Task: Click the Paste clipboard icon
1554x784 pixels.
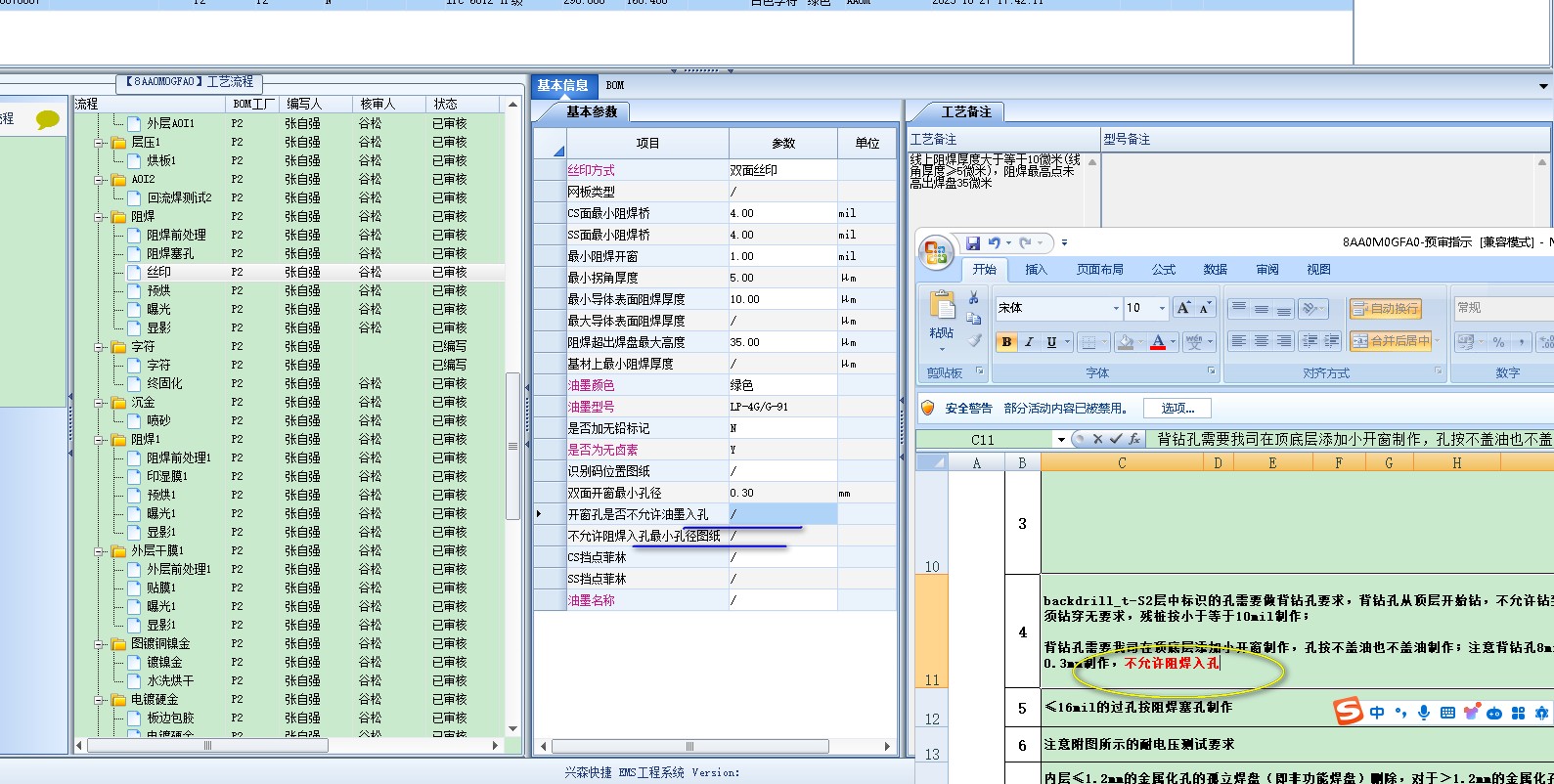Action: click(x=943, y=306)
